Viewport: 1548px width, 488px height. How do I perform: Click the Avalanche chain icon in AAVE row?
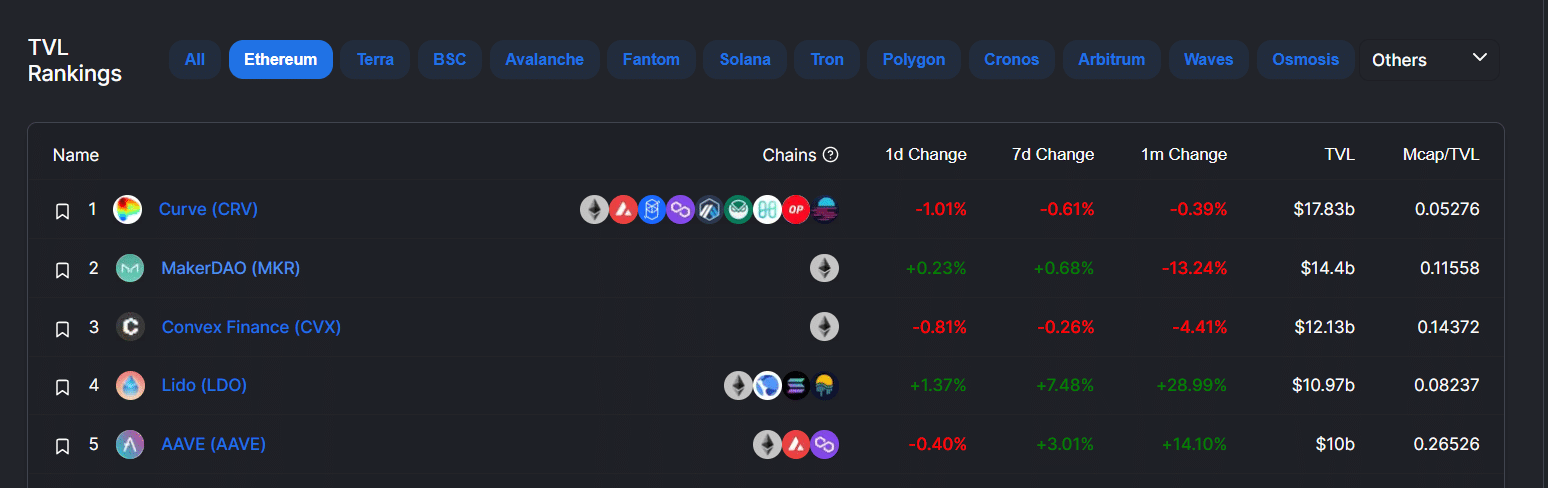(796, 444)
